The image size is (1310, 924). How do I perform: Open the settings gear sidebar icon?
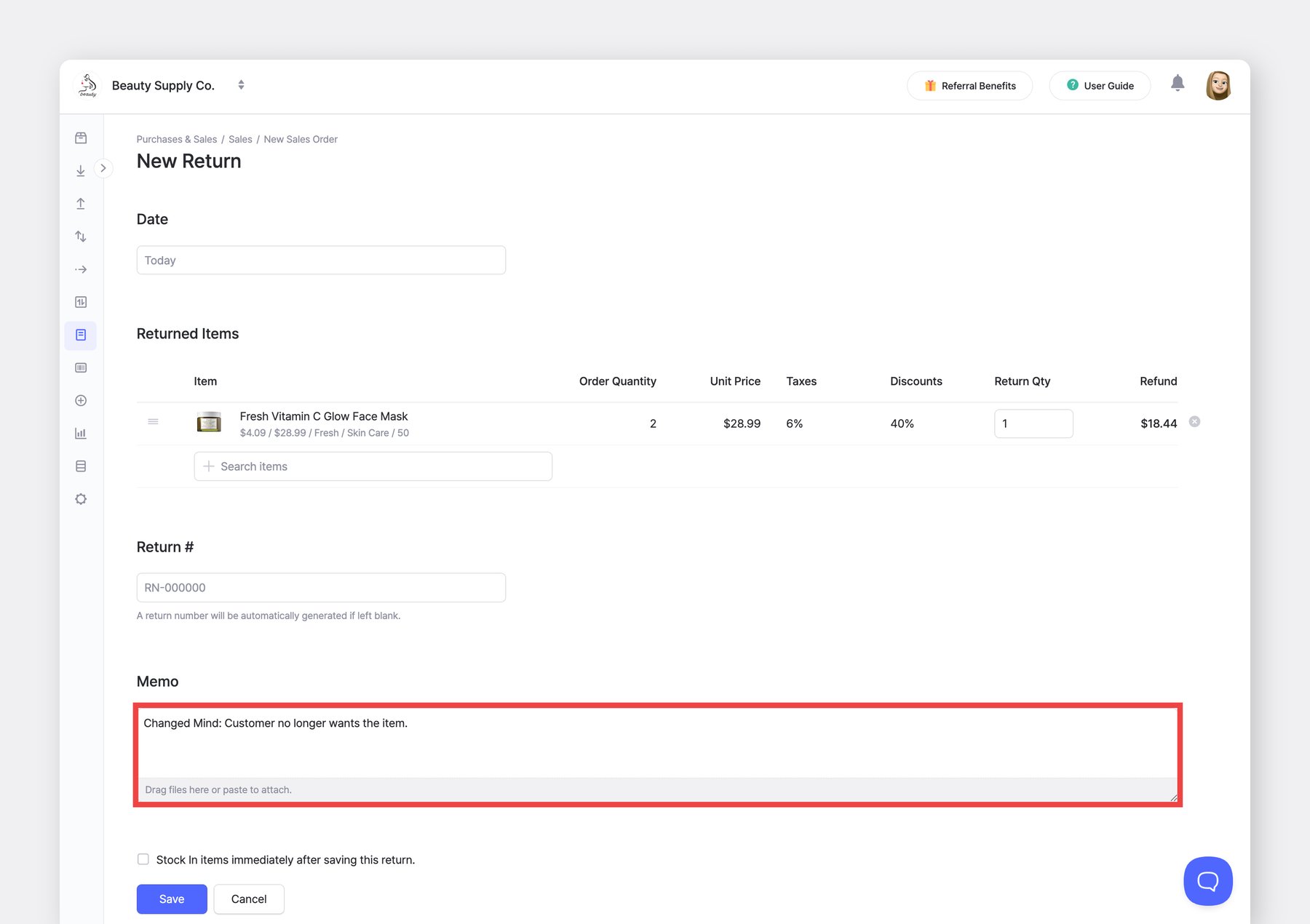[81, 499]
